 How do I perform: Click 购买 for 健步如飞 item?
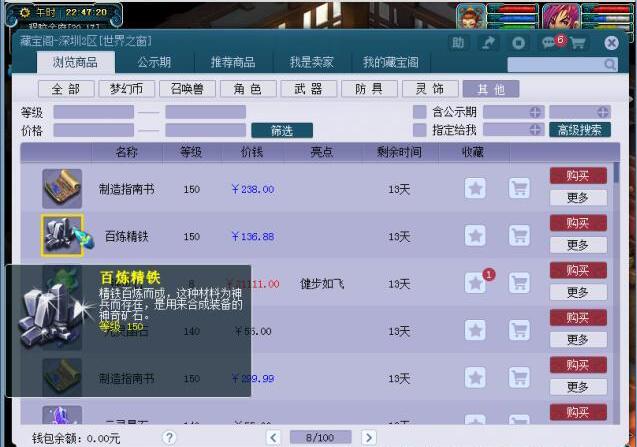pyautogui.click(x=578, y=270)
